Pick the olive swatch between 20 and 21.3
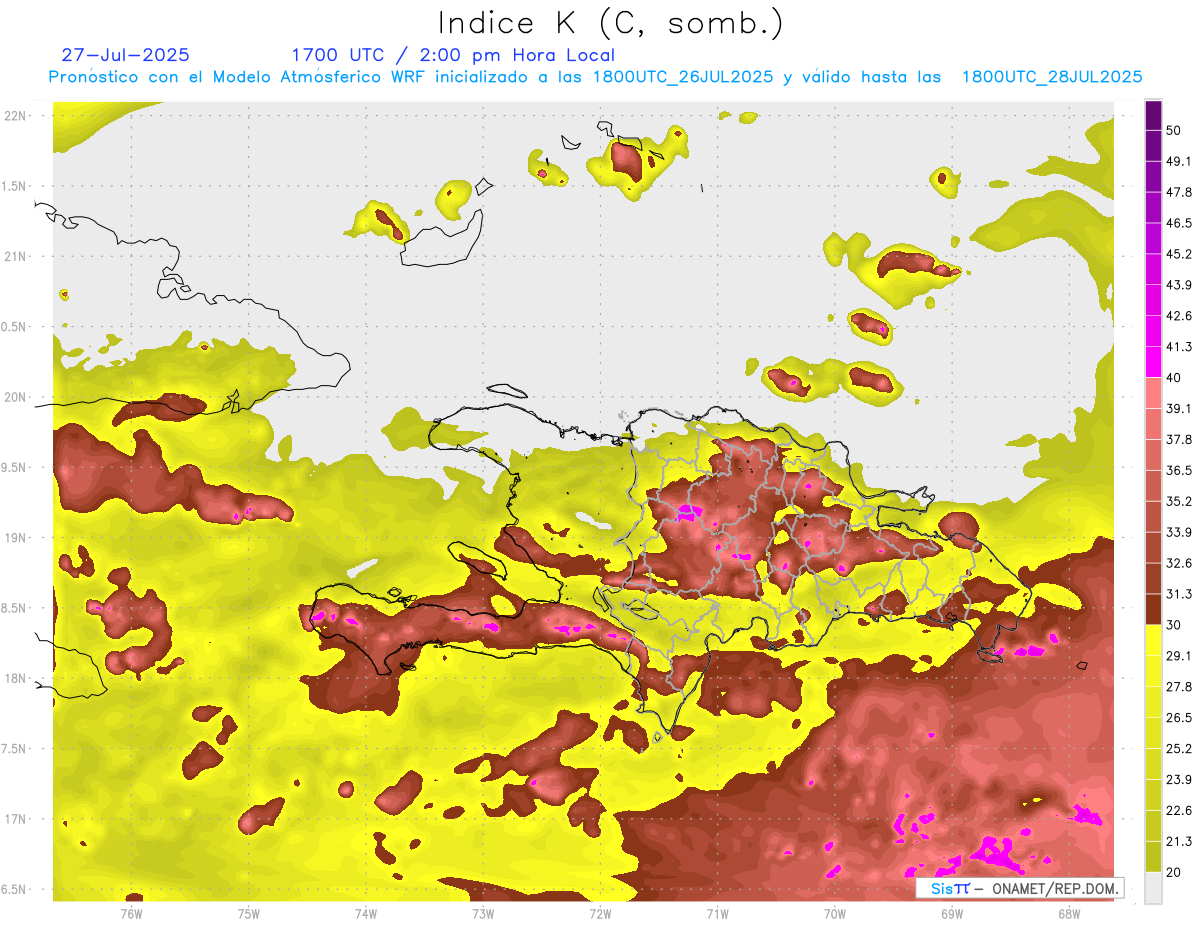1200x927 pixels. [1153, 857]
